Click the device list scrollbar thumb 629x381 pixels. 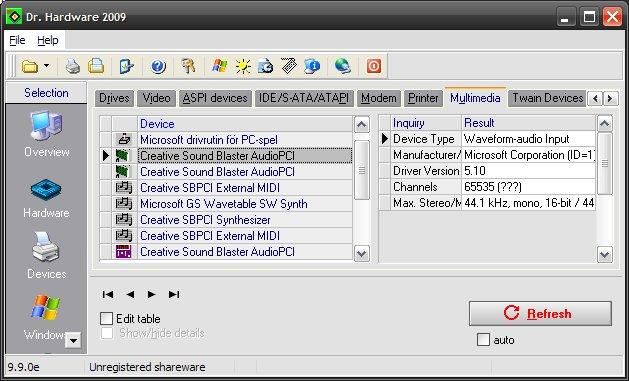[x=362, y=170]
